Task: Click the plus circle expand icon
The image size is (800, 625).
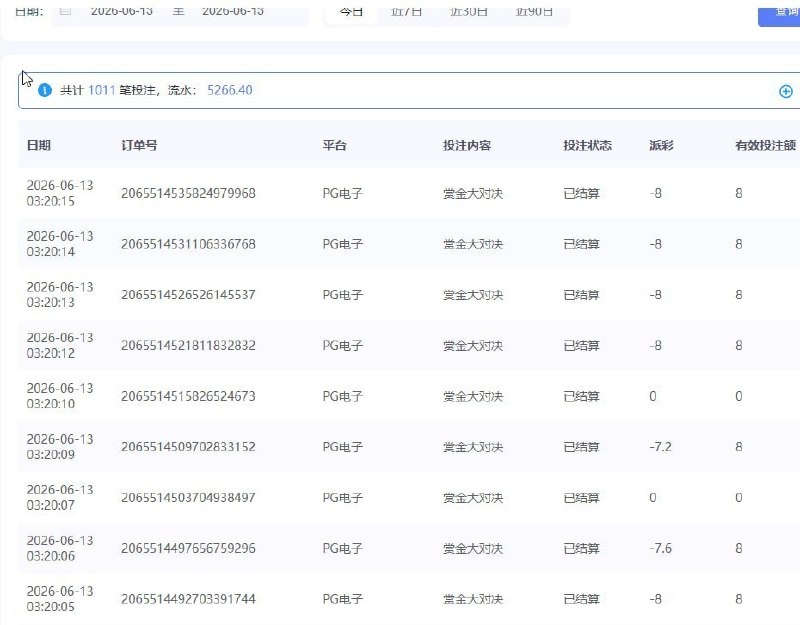Action: pos(786,91)
